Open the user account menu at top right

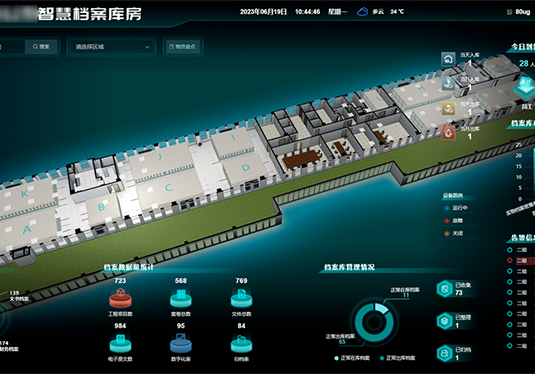(x=519, y=12)
